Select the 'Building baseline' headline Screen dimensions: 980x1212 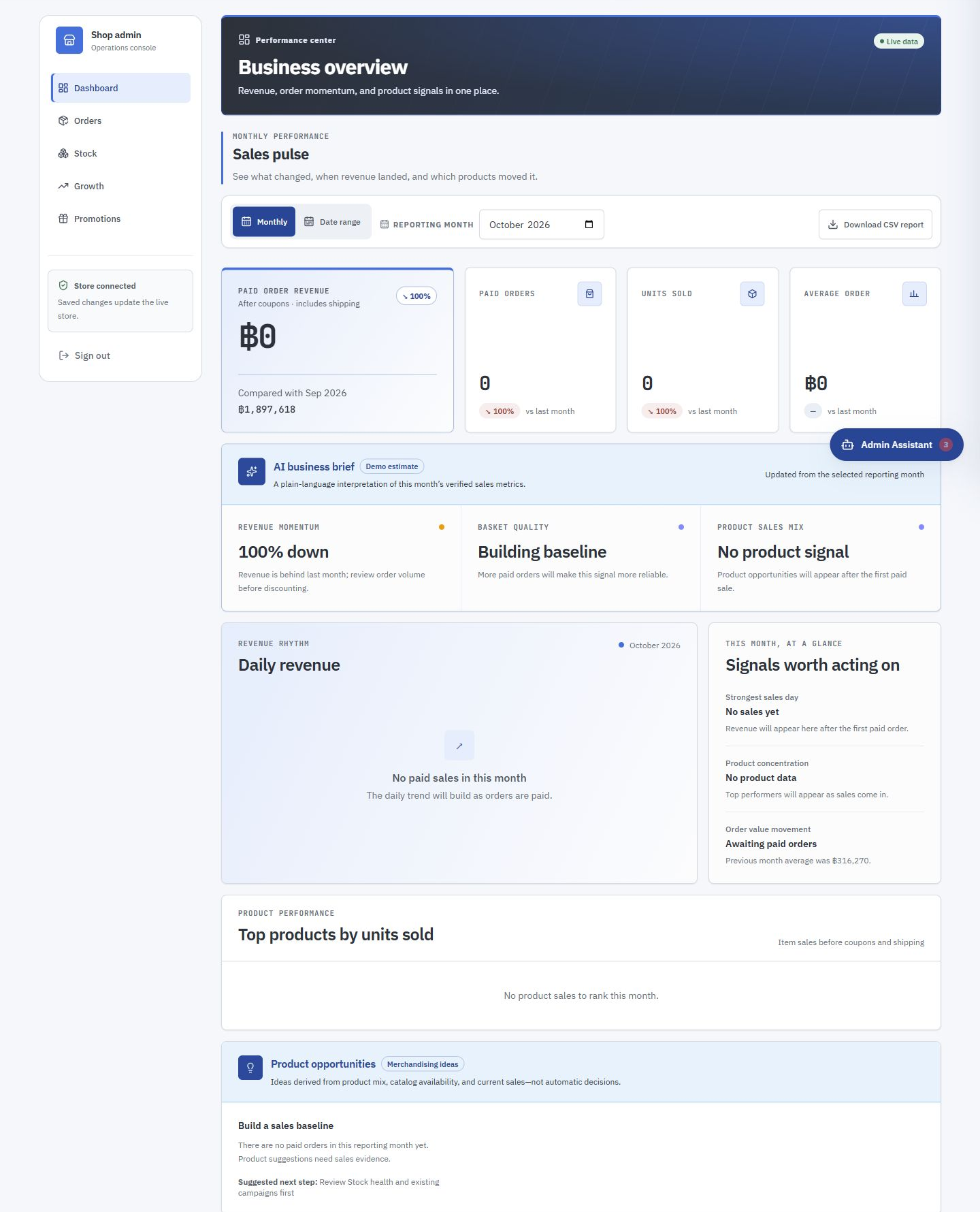point(542,552)
